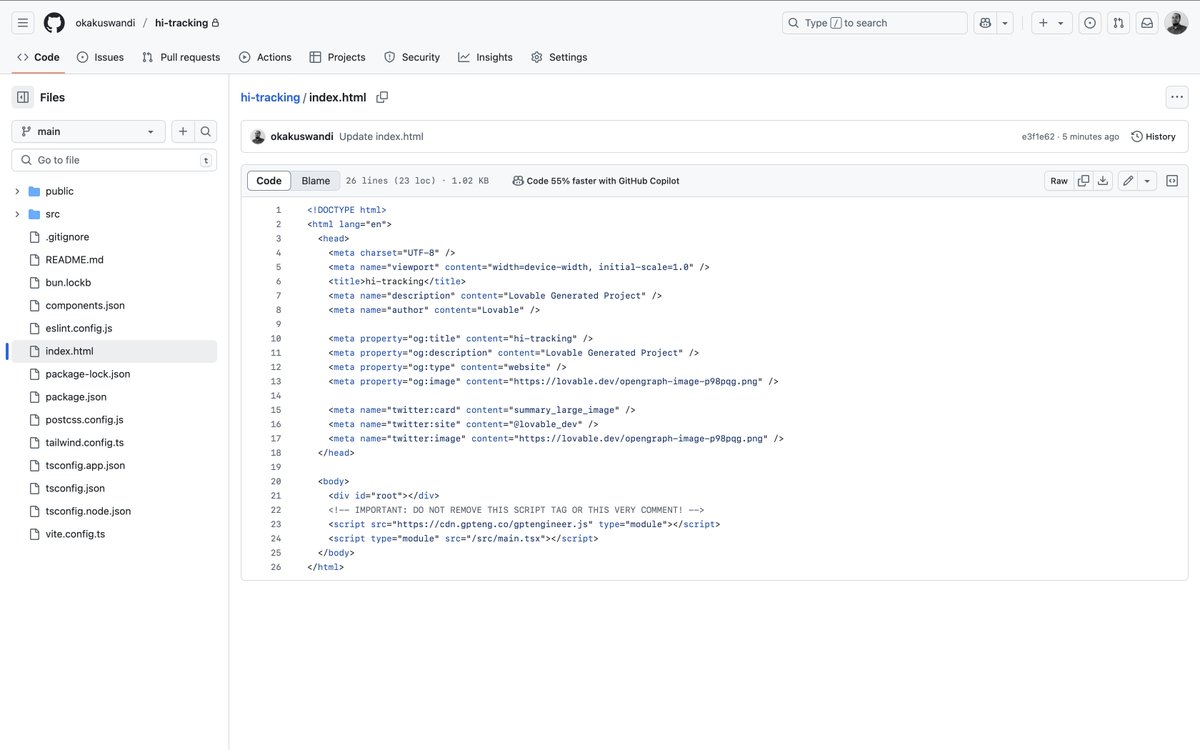This screenshot has width=1200, height=750.
Task: Open the symbols pane icon
Action: pyautogui.click(x=1172, y=181)
